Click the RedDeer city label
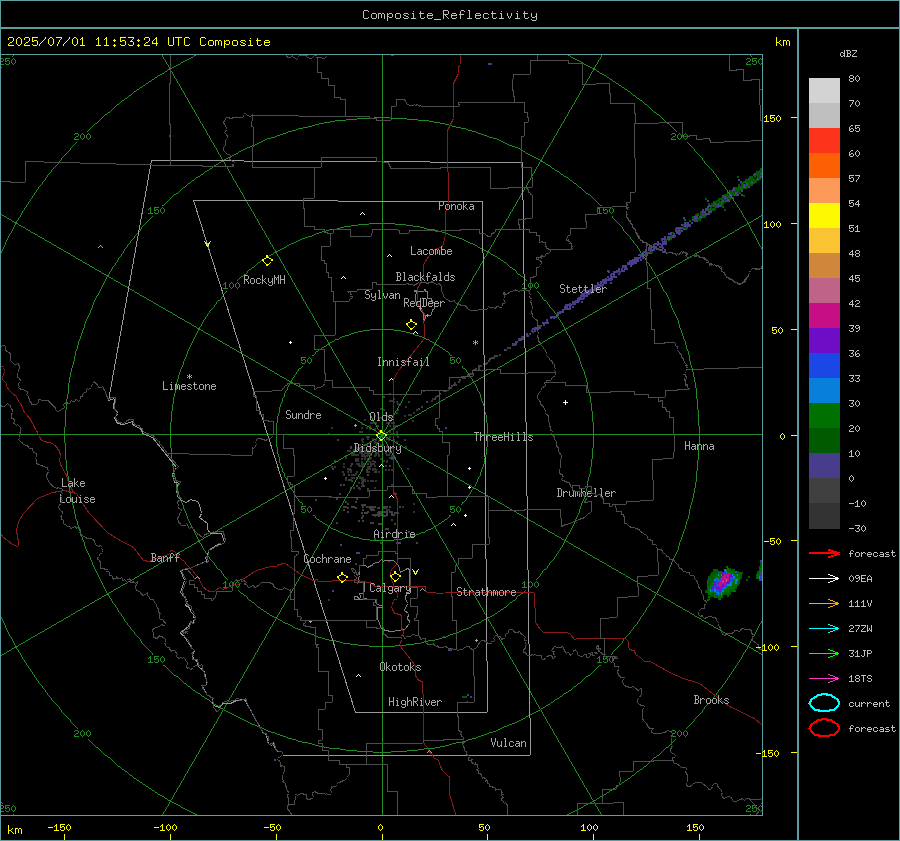Image resolution: width=900 pixels, height=841 pixels. click(424, 303)
